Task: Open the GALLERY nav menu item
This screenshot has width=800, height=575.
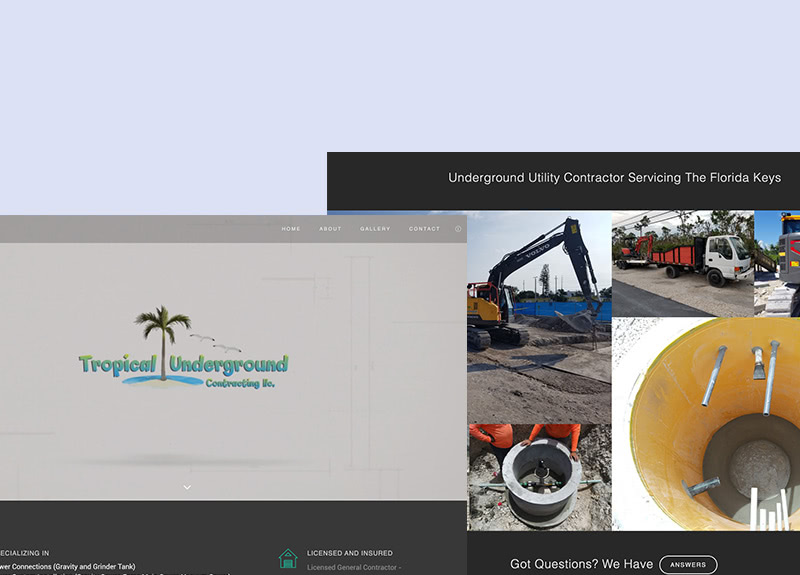Action: tap(375, 229)
